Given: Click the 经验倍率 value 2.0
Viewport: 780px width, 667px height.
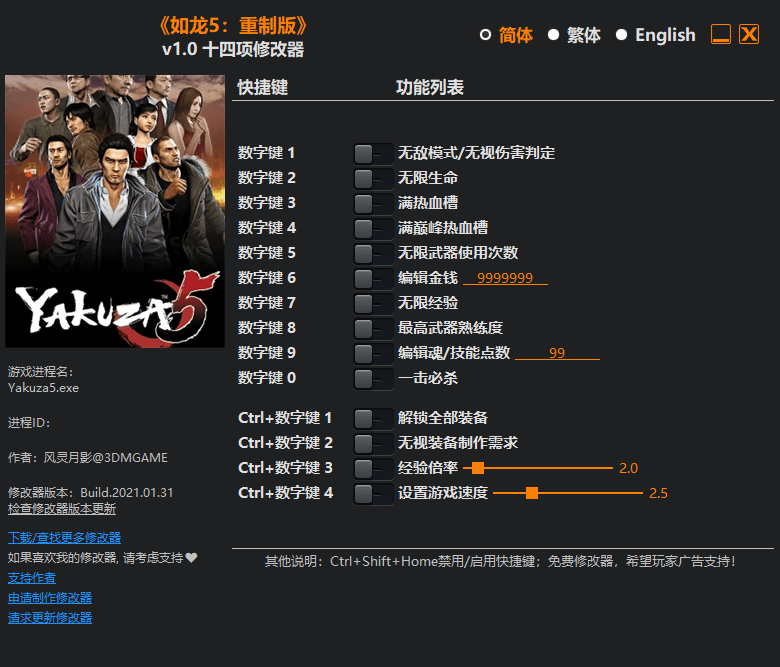Looking at the screenshot, I should 628,468.
